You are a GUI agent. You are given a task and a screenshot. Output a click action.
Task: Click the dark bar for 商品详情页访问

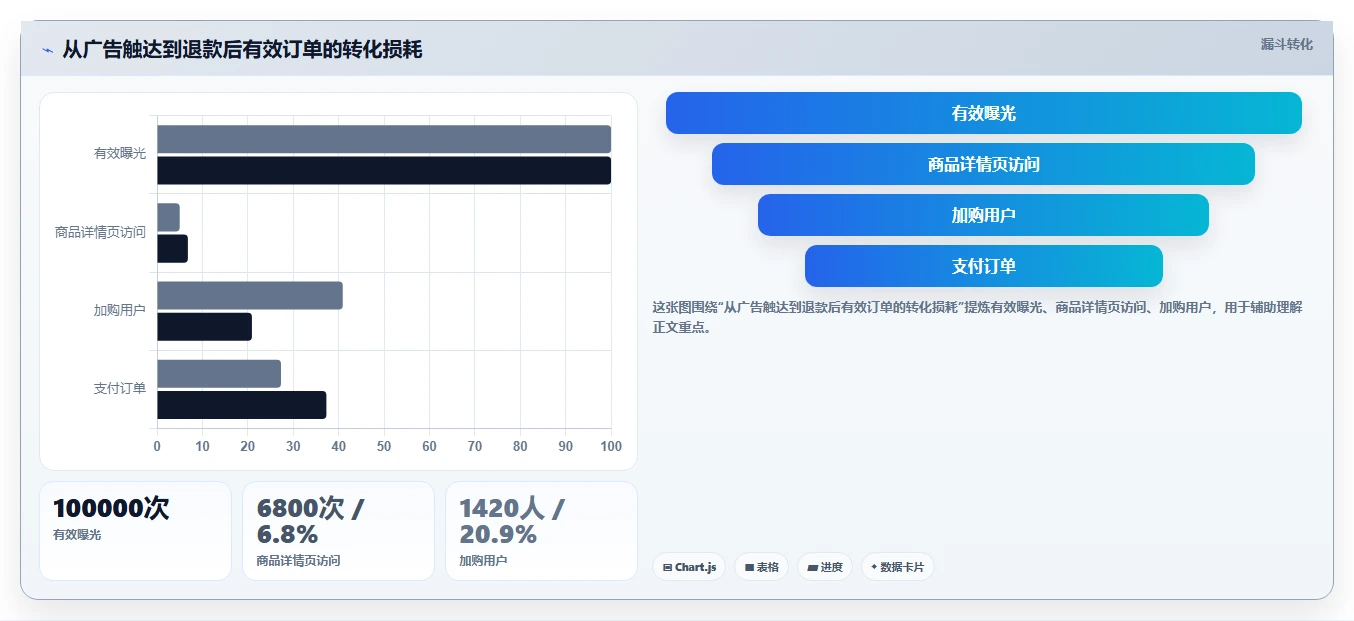pos(172,249)
